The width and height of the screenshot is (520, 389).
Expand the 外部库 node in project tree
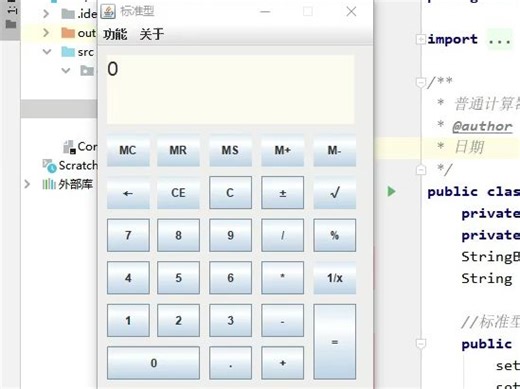(27, 184)
